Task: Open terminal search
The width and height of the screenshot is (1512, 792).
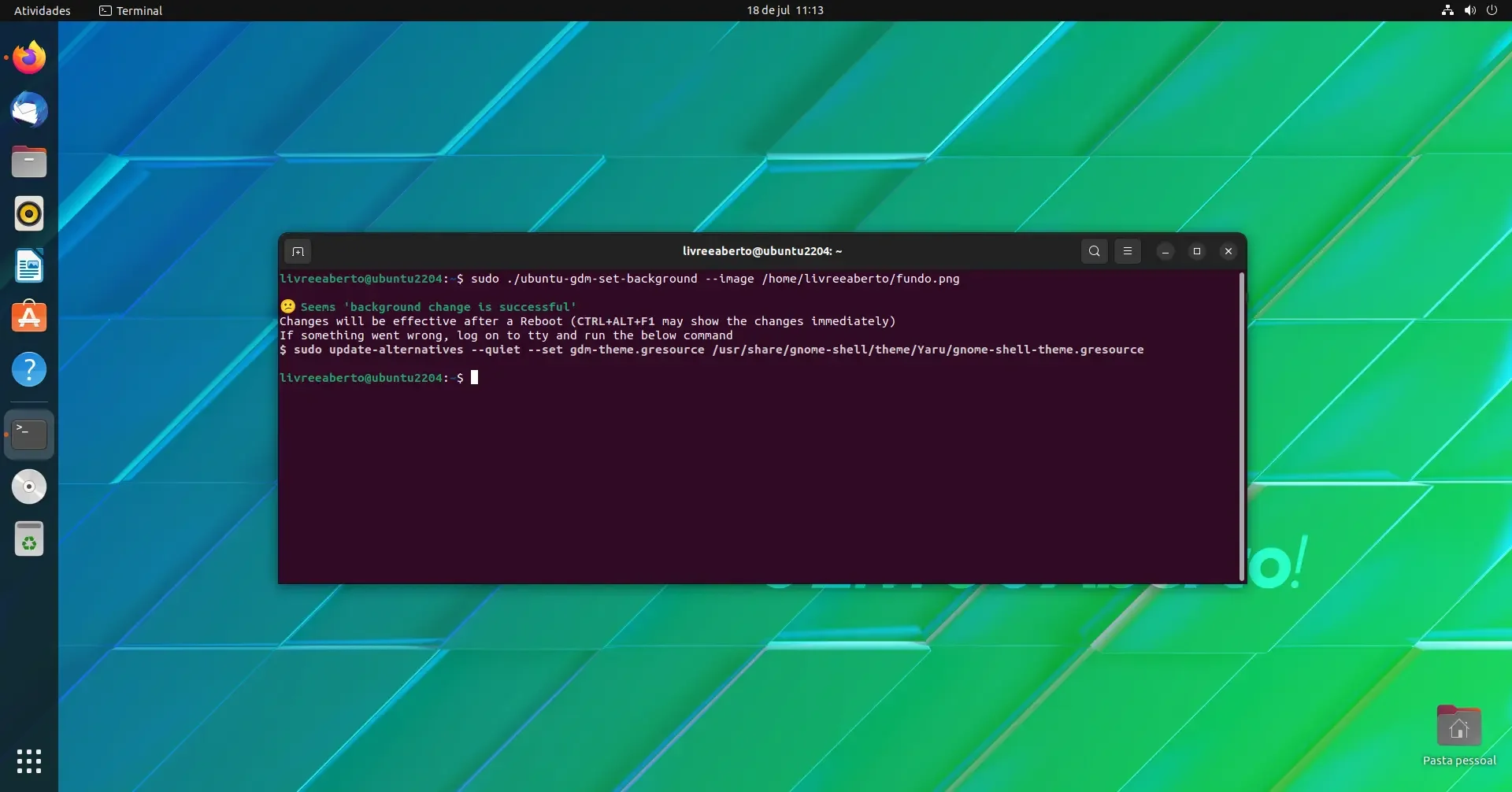Action: pyautogui.click(x=1094, y=251)
